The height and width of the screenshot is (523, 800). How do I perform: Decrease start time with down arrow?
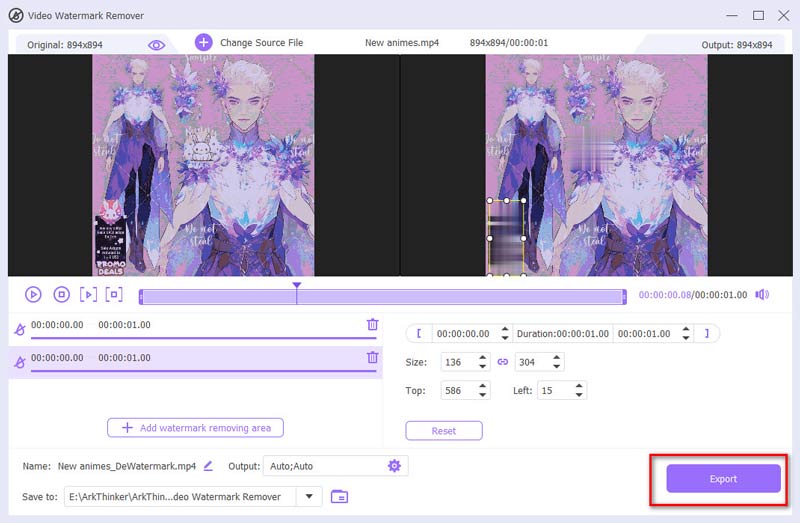click(505, 338)
